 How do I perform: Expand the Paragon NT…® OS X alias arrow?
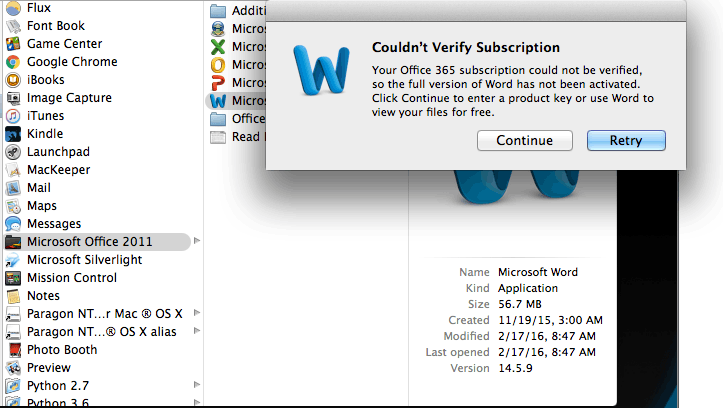click(x=197, y=331)
